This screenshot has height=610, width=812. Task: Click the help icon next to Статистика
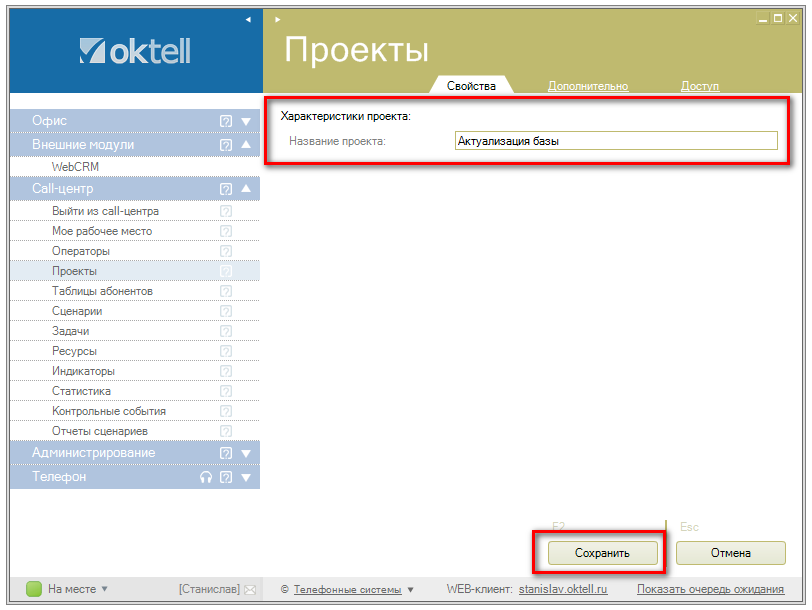225,391
